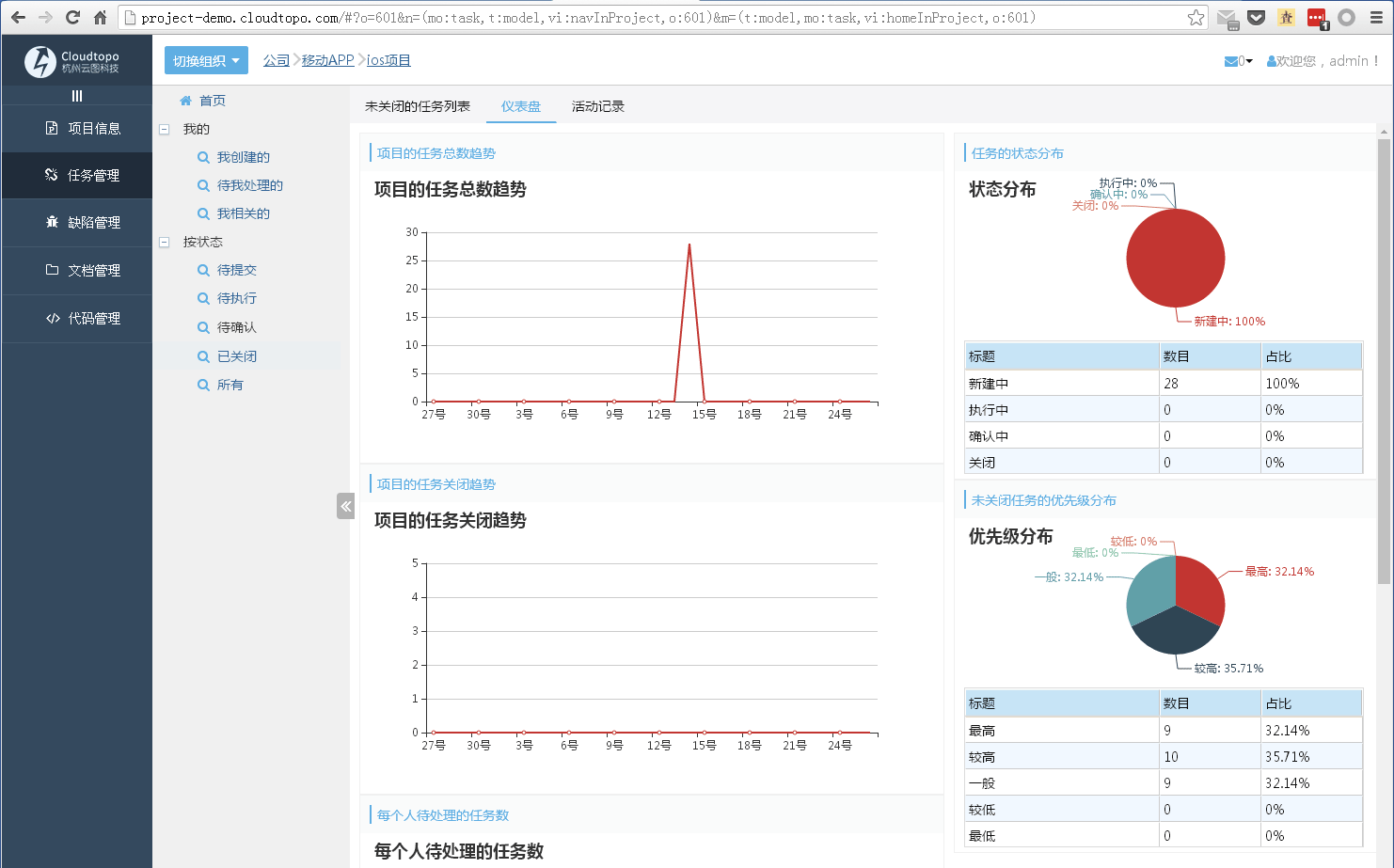Click 项目的任务关闭趋势 panel title

[x=436, y=484]
